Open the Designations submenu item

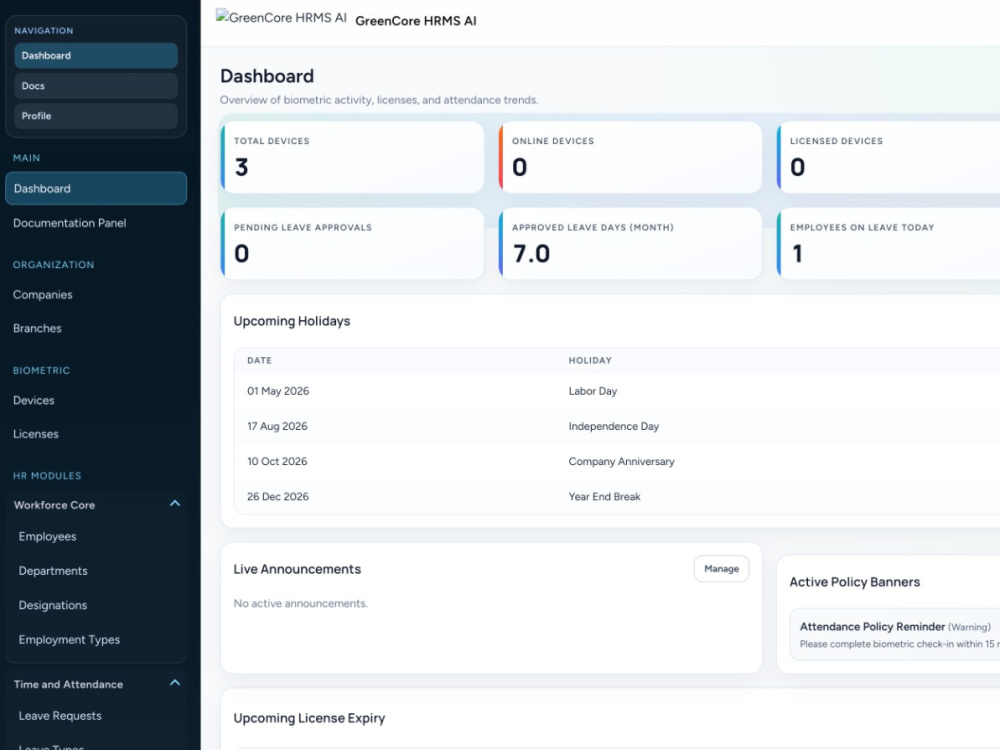[53, 605]
